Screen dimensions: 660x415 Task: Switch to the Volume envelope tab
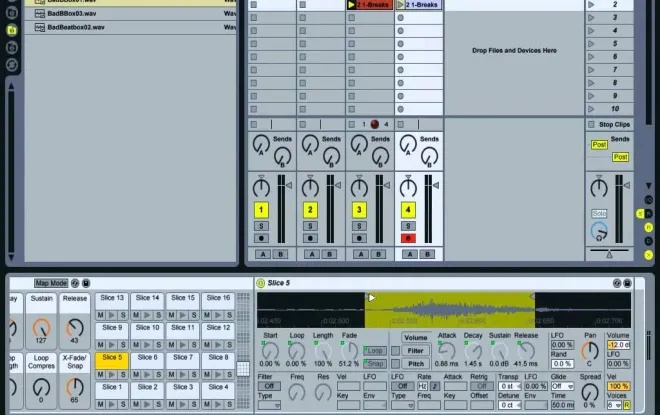point(415,338)
